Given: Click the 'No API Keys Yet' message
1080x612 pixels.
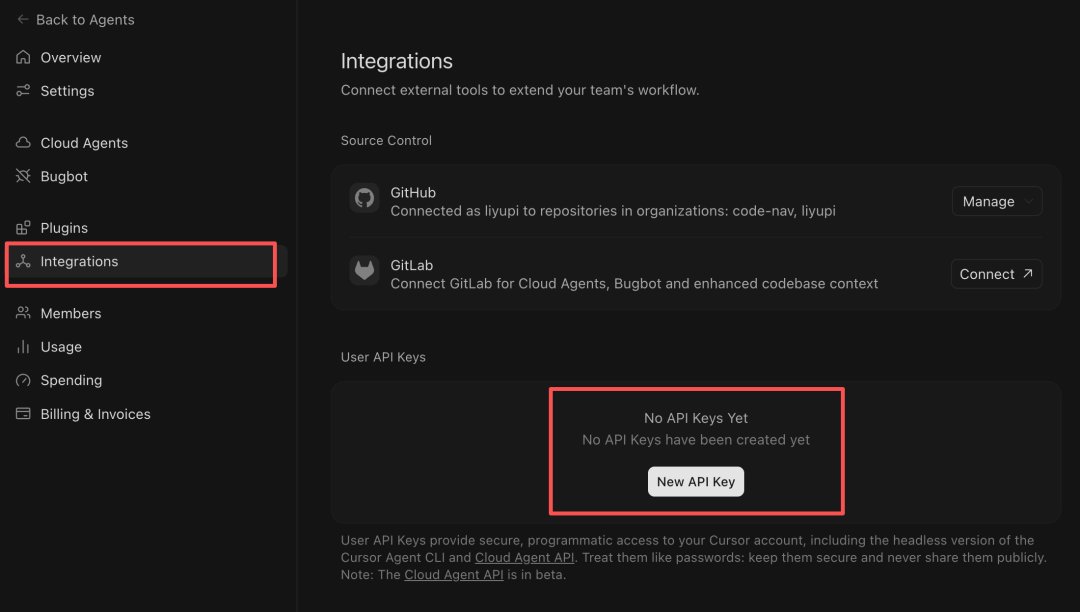Looking at the screenshot, I should pyautogui.click(x=696, y=418).
